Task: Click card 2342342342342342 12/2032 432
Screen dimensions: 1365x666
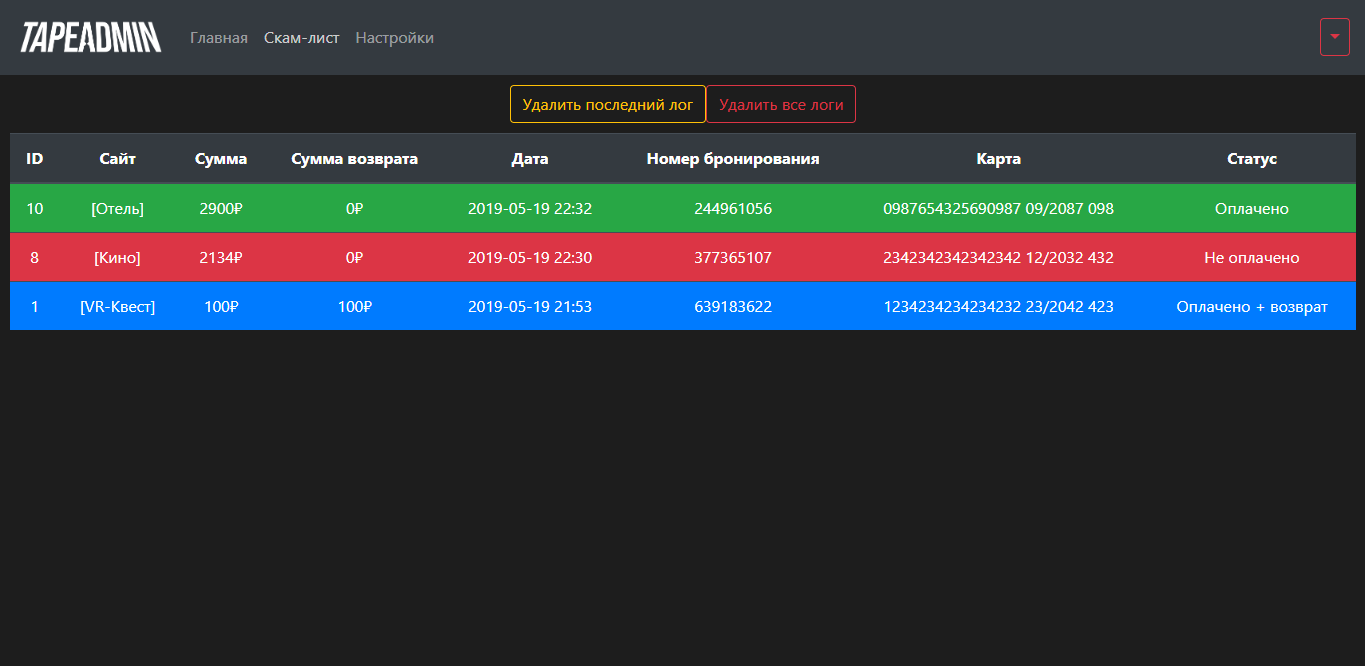Action: coord(999,258)
